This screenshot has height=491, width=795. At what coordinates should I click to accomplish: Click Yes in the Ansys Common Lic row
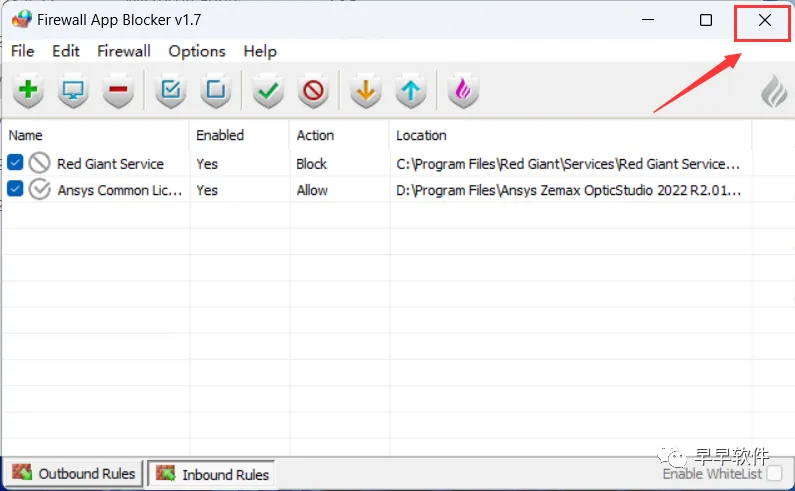(x=207, y=190)
